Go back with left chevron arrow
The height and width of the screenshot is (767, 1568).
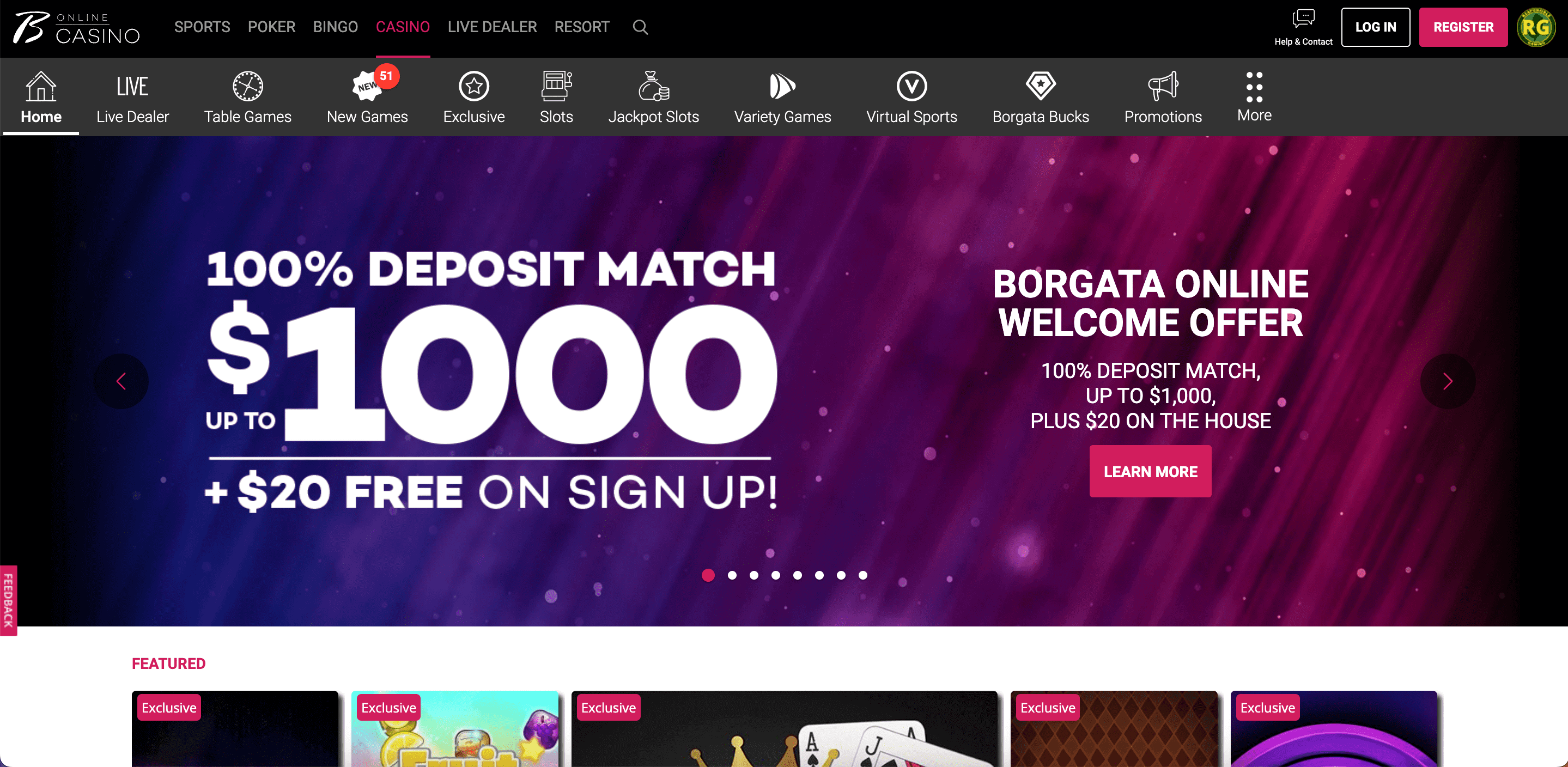tap(121, 381)
